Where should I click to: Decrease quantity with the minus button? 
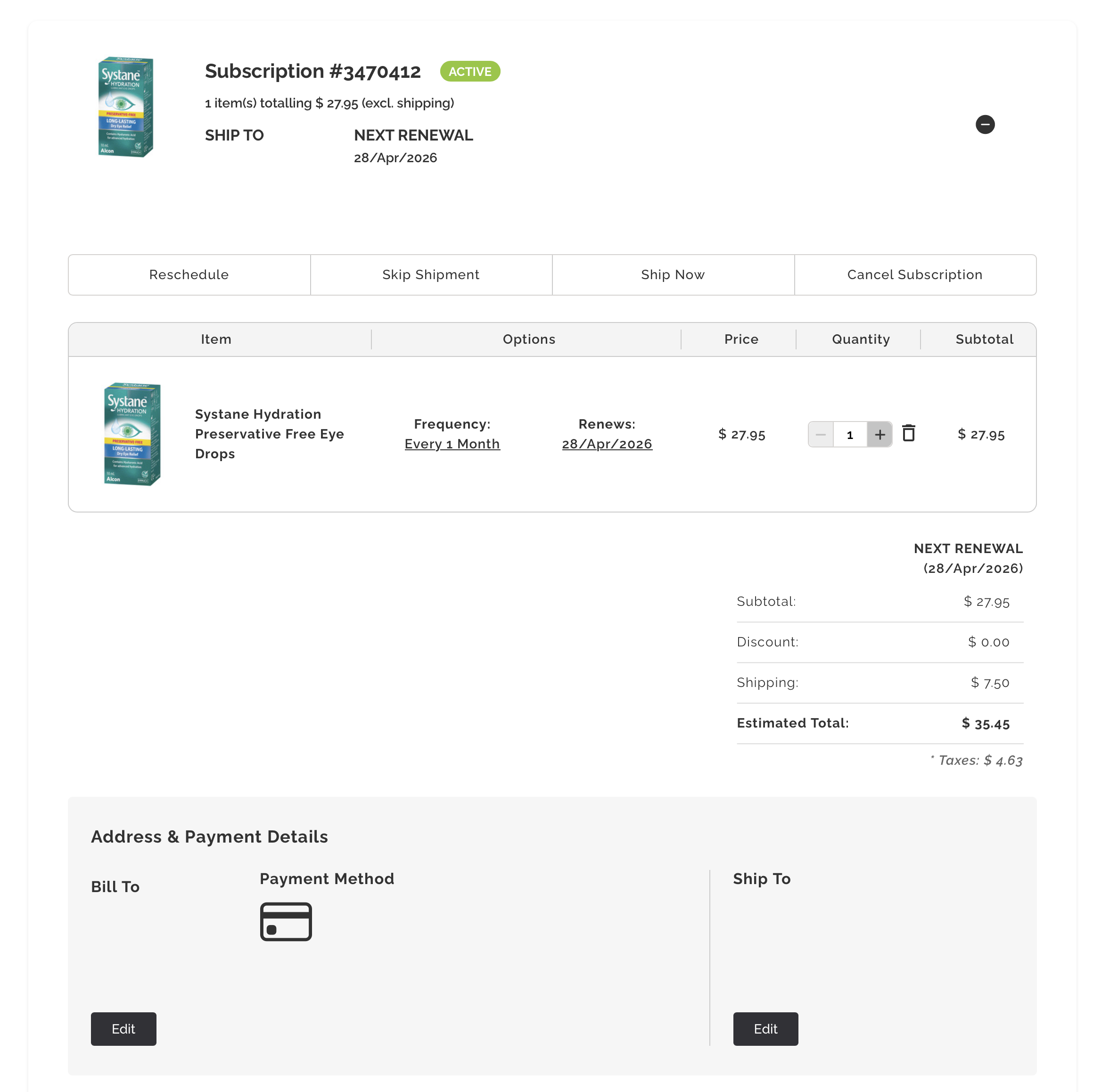click(821, 435)
